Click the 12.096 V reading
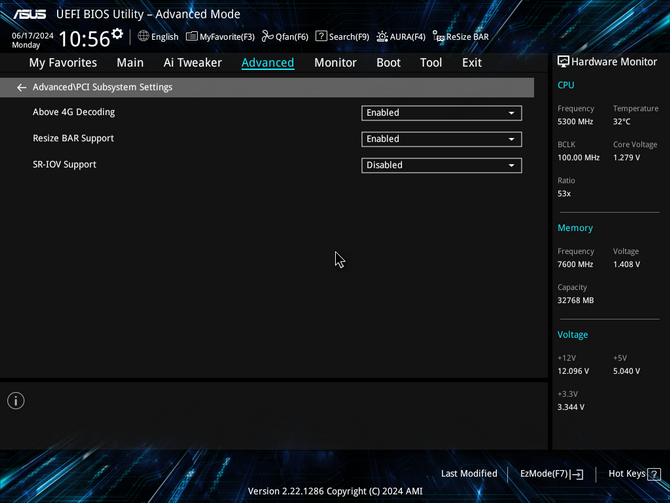The image size is (670, 503). coord(573,371)
